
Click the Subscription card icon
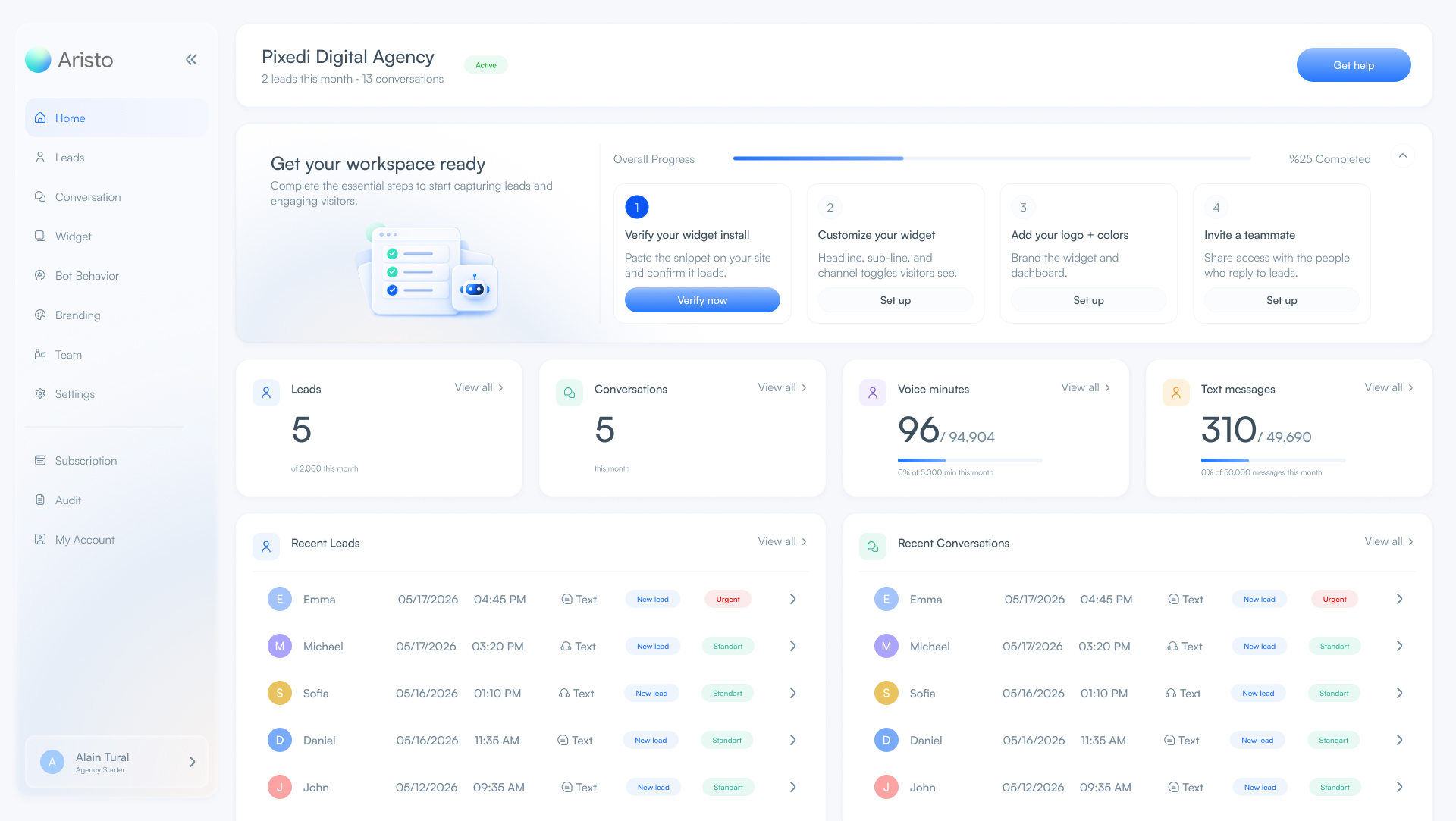40,461
